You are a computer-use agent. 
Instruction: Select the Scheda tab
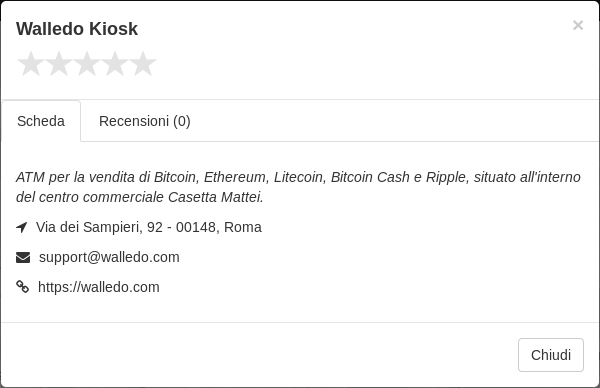tap(41, 121)
